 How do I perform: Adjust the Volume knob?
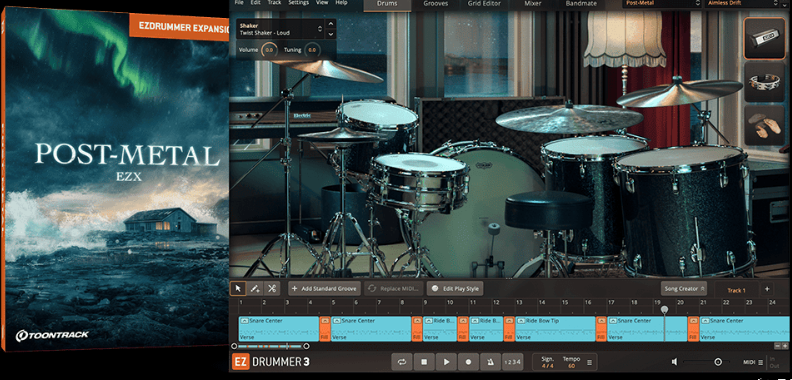tap(269, 50)
